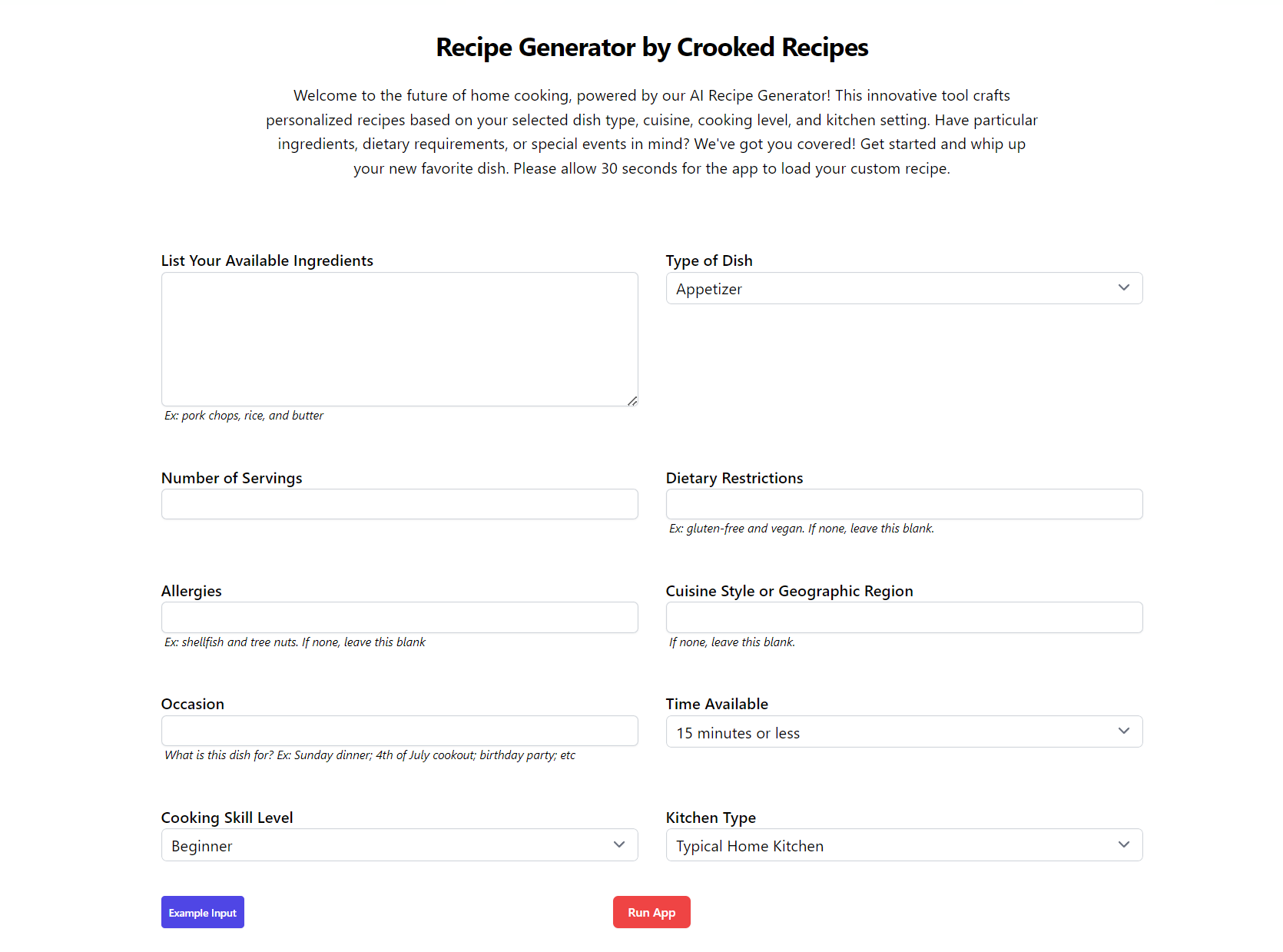Screen dimensions: 1283x952
Task: Click the Cooking Skill Level label
Action: click(x=227, y=818)
